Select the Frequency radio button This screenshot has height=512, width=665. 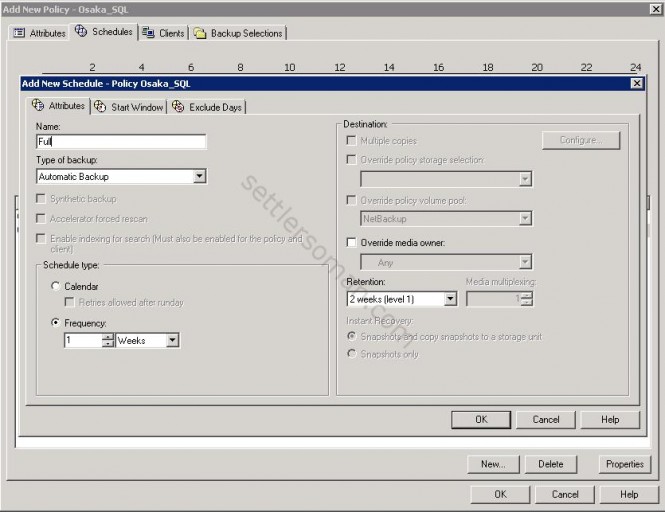click(56, 323)
